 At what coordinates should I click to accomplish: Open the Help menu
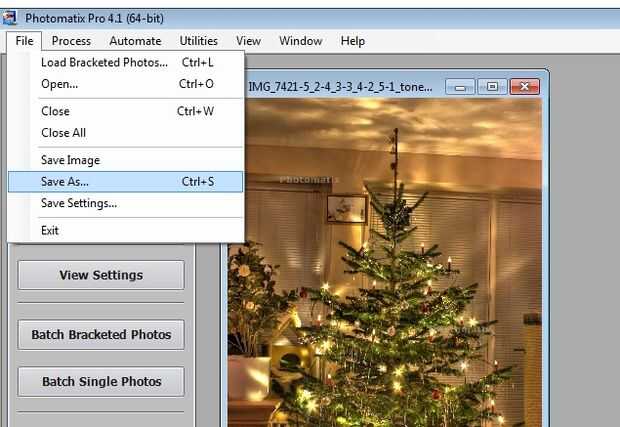[x=353, y=41]
